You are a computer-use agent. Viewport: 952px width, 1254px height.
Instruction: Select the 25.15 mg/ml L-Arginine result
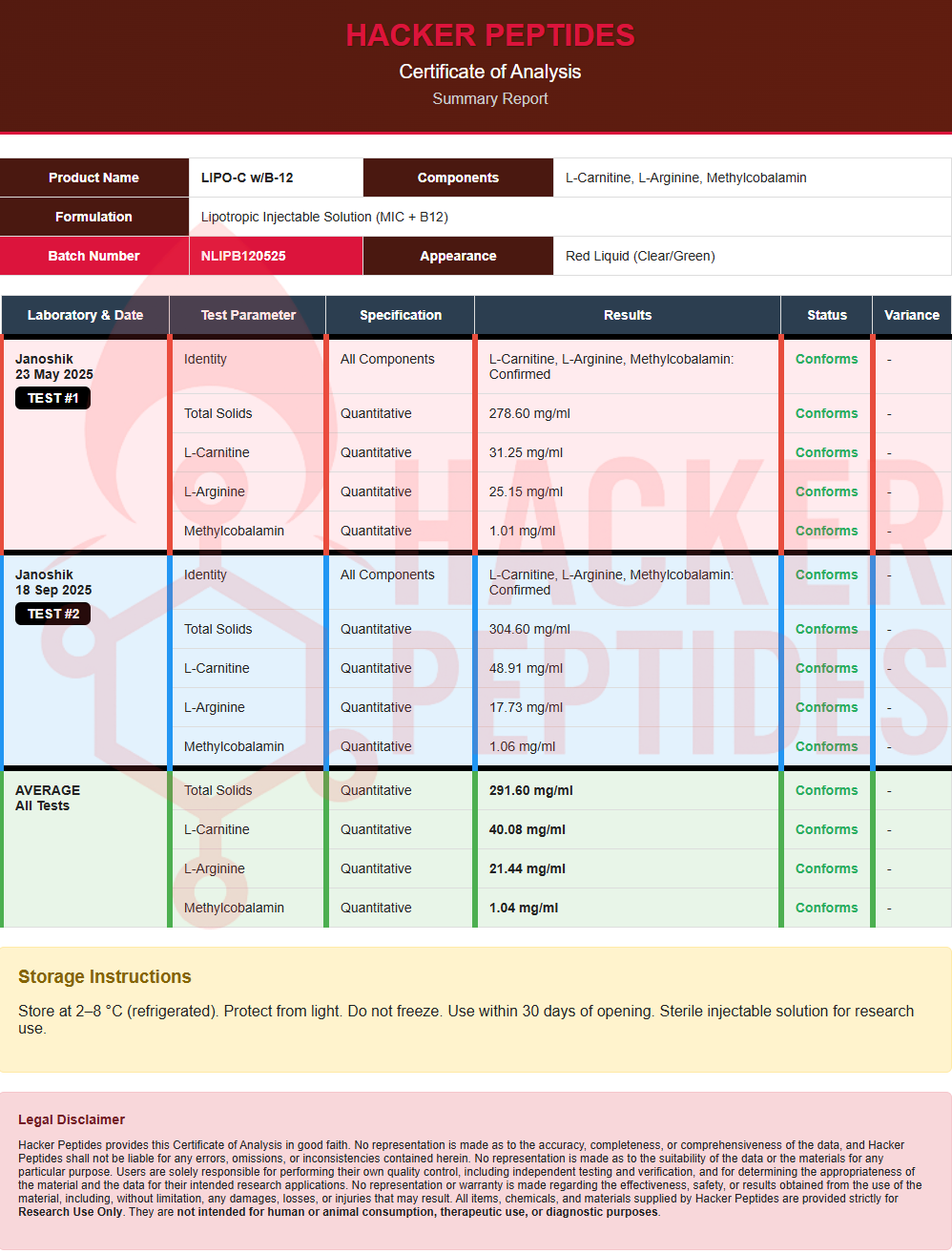(526, 491)
